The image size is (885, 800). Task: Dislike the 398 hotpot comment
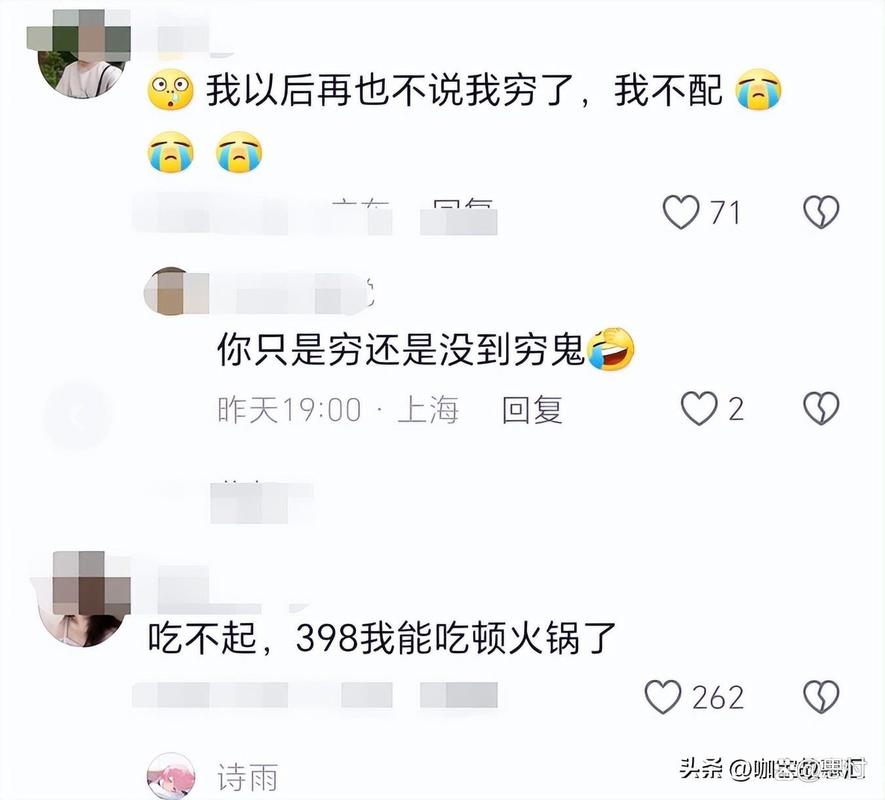pos(821,697)
